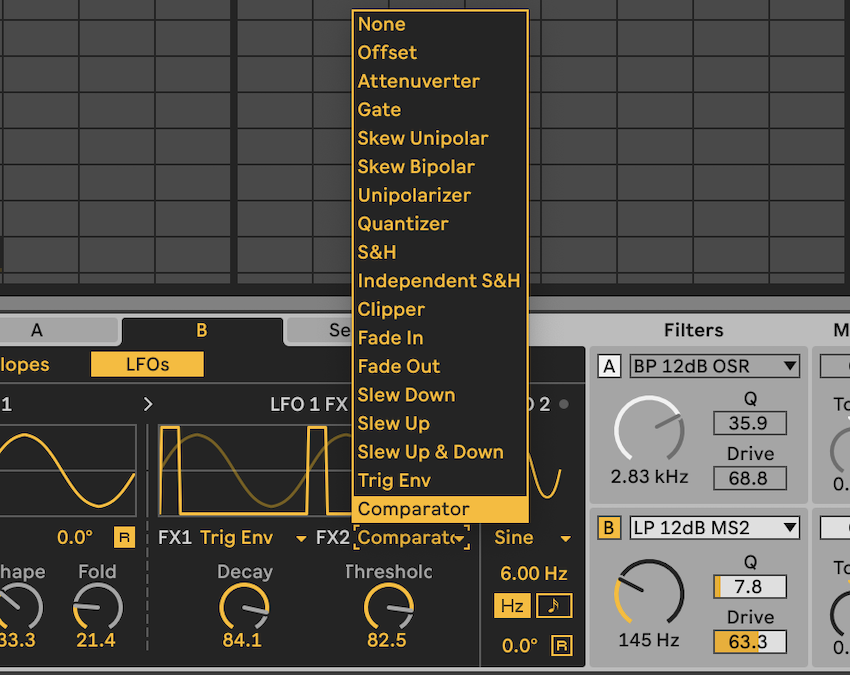Click Filter B's Q value field

point(750,587)
